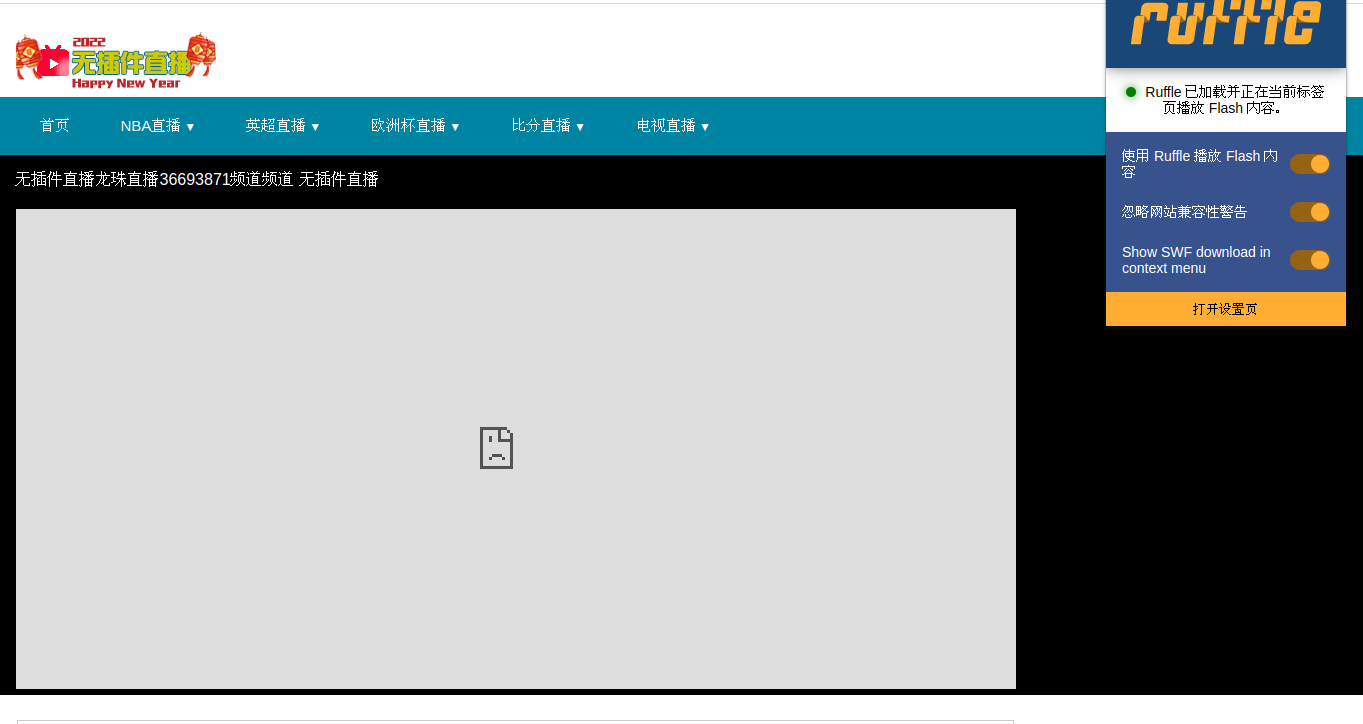Disable Show SWF download in context menu
This screenshot has width=1363, height=724.
[1309, 260]
